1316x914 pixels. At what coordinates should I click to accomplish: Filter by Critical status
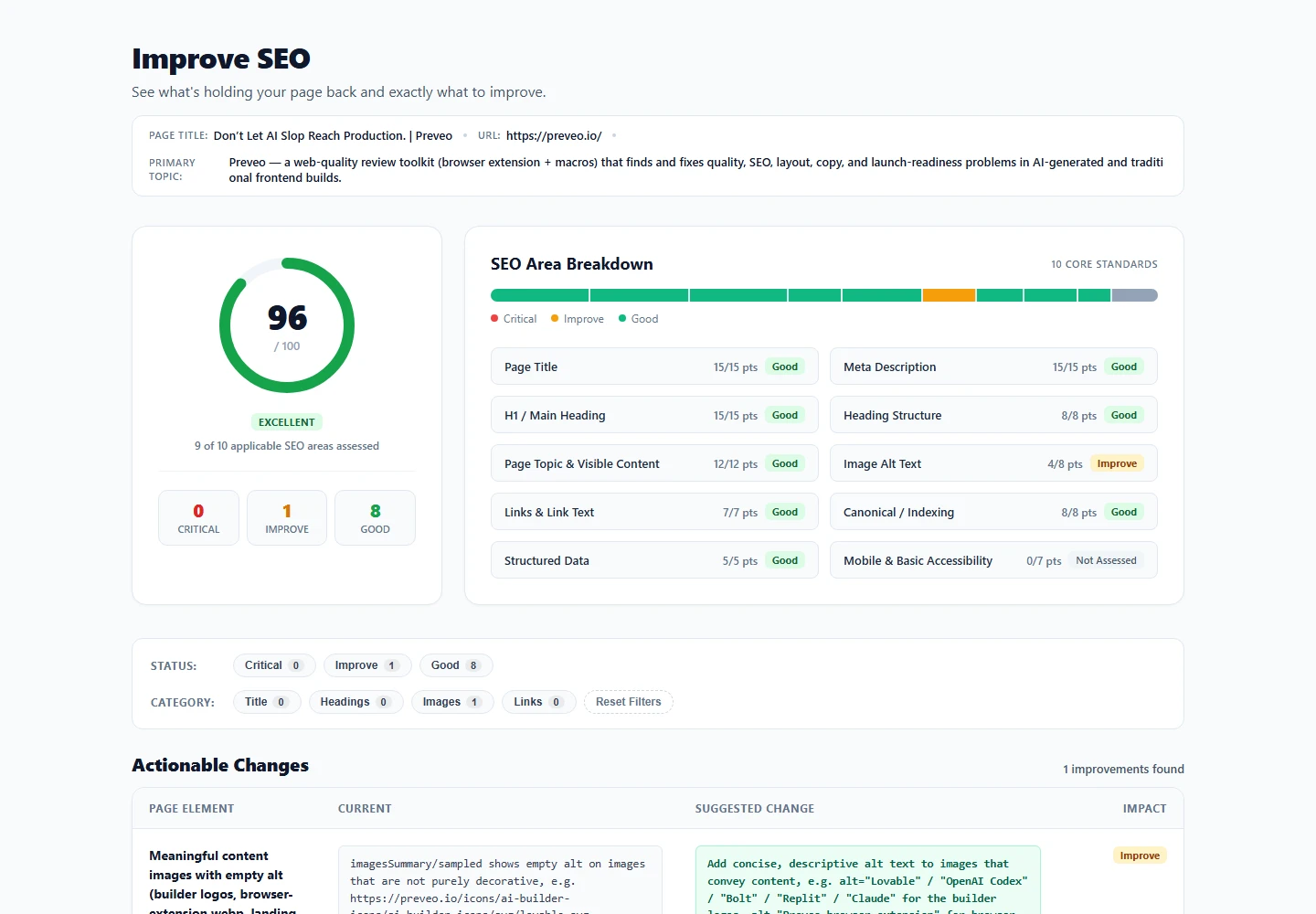coord(274,665)
